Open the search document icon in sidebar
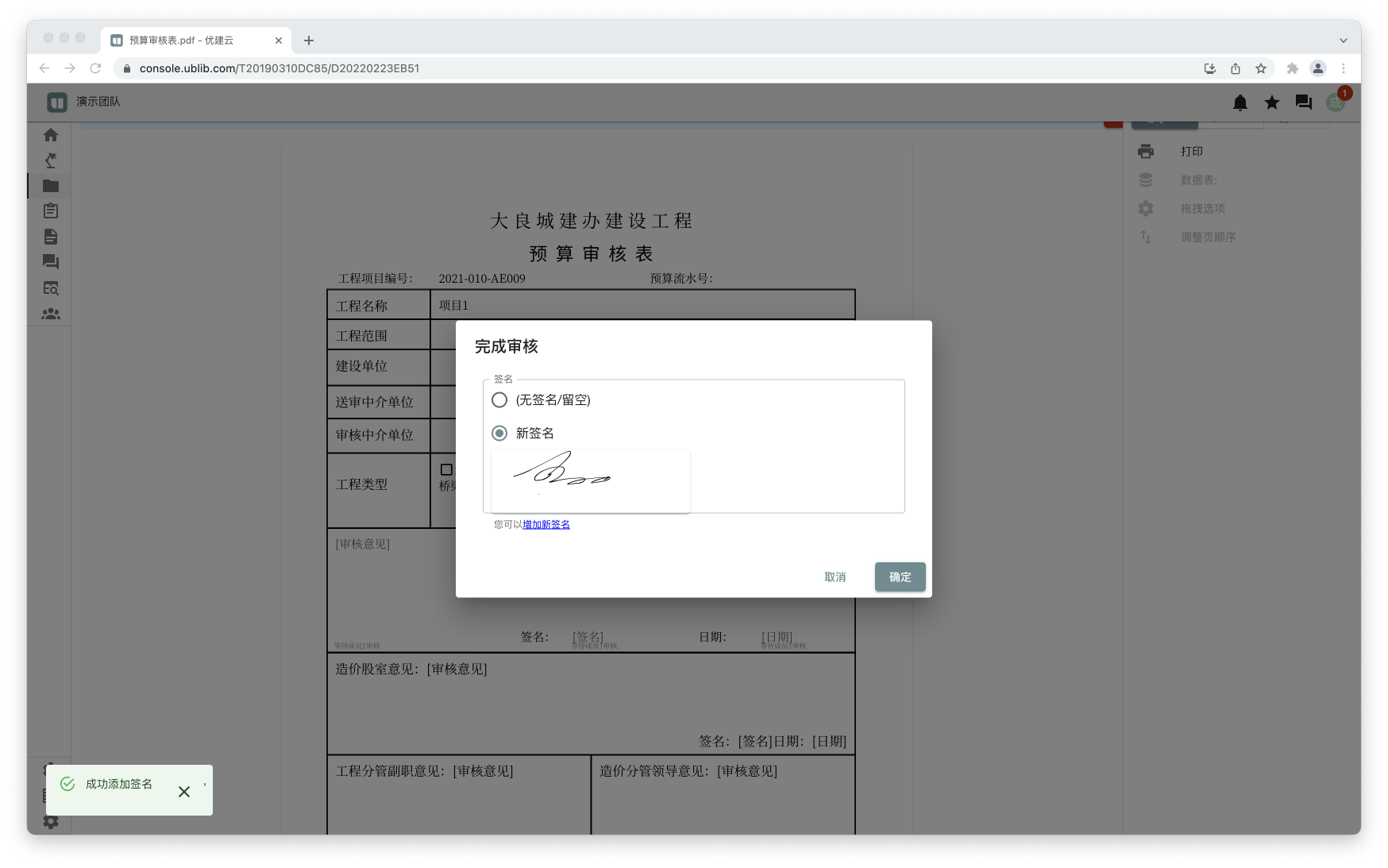The width and height of the screenshot is (1388, 868). (x=51, y=288)
